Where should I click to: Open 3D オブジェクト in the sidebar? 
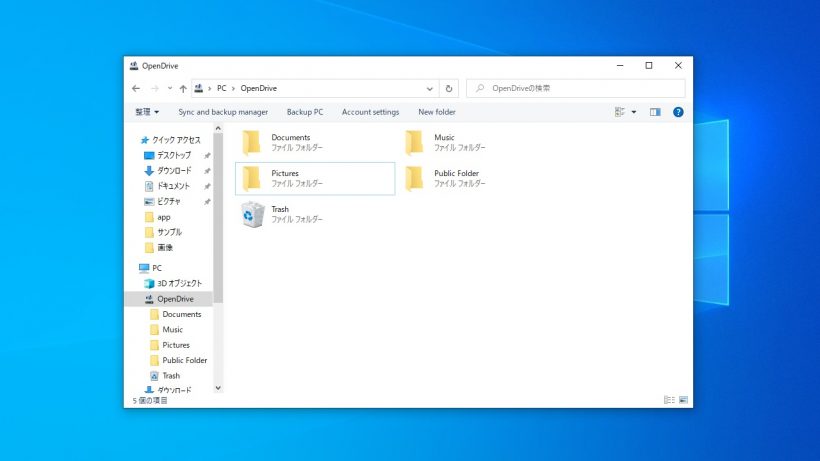179,283
